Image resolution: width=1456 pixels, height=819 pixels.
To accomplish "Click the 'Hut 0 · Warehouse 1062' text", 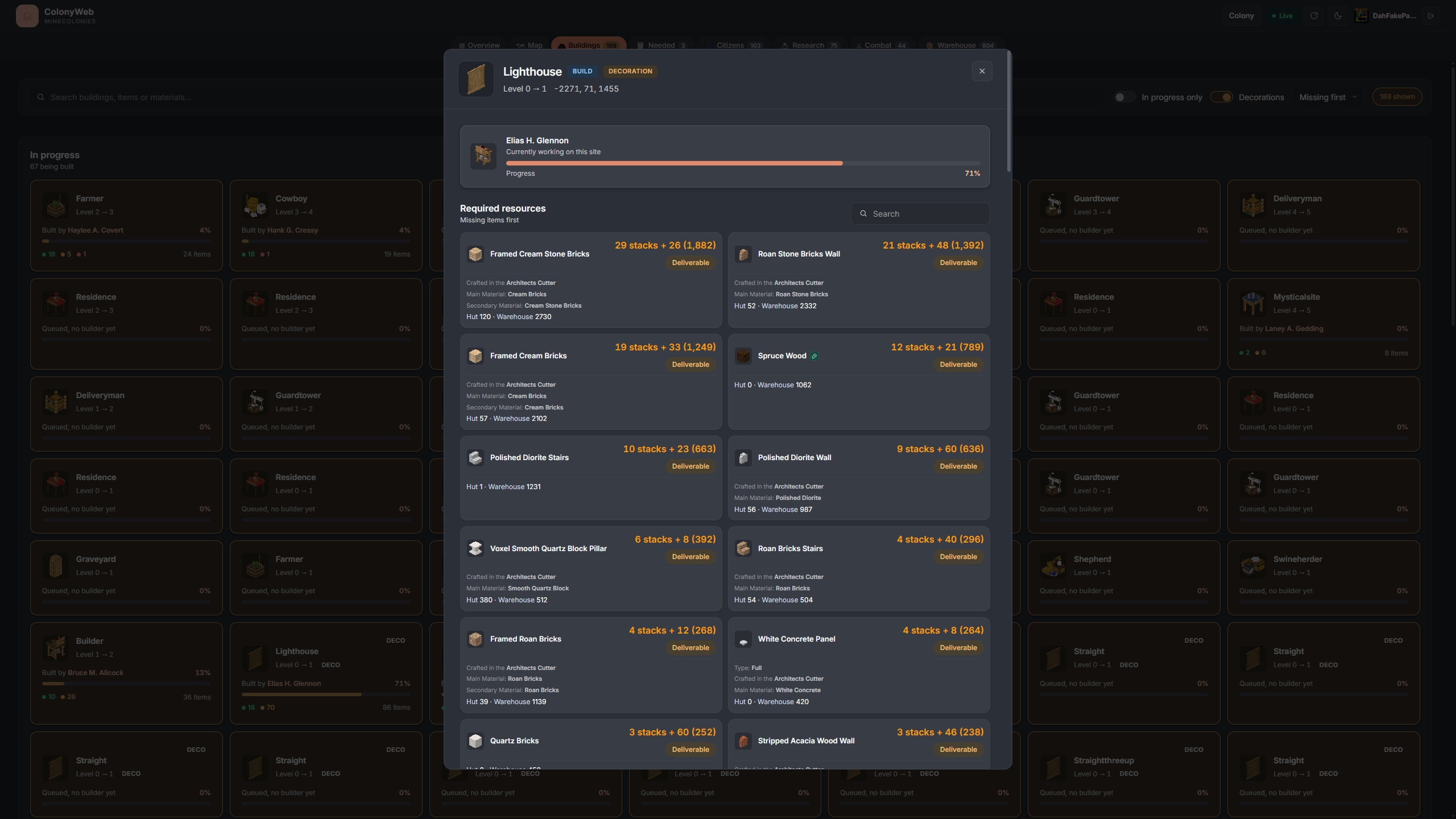I will point(772,385).
